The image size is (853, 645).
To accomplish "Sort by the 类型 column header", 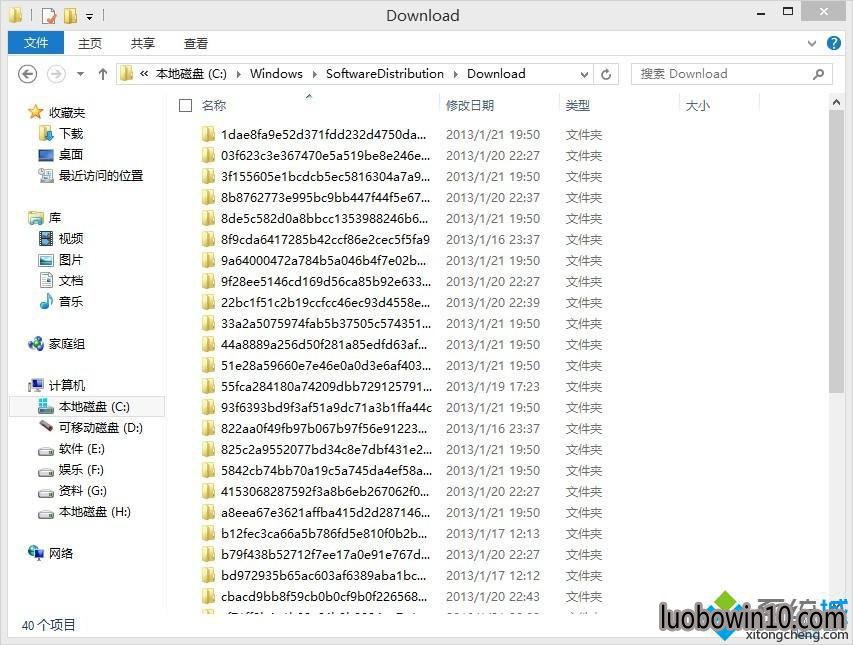I will (578, 106).
